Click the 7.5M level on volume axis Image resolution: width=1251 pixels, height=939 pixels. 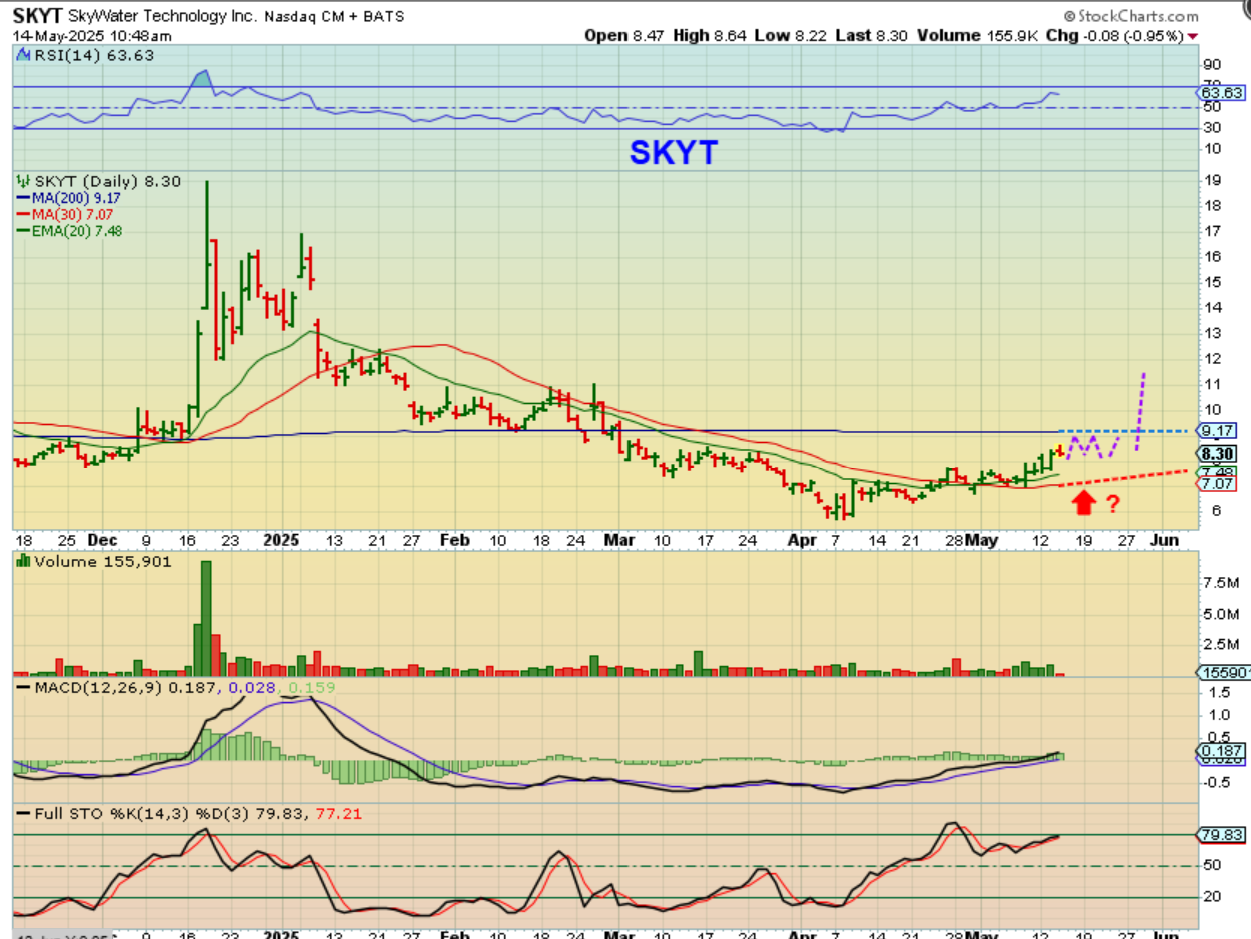(x=1222, y=582)
